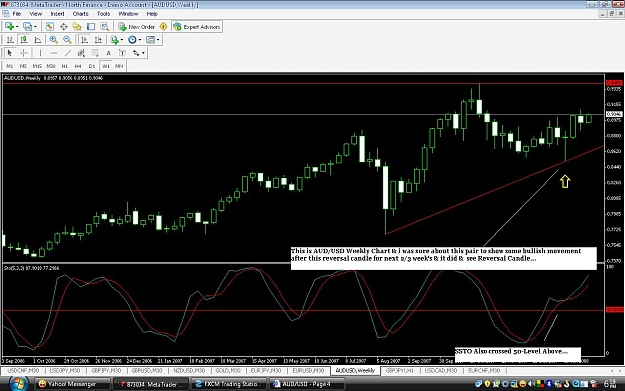Select the Draw Trendline tool
Screen dimensions: 625x391
68,53
